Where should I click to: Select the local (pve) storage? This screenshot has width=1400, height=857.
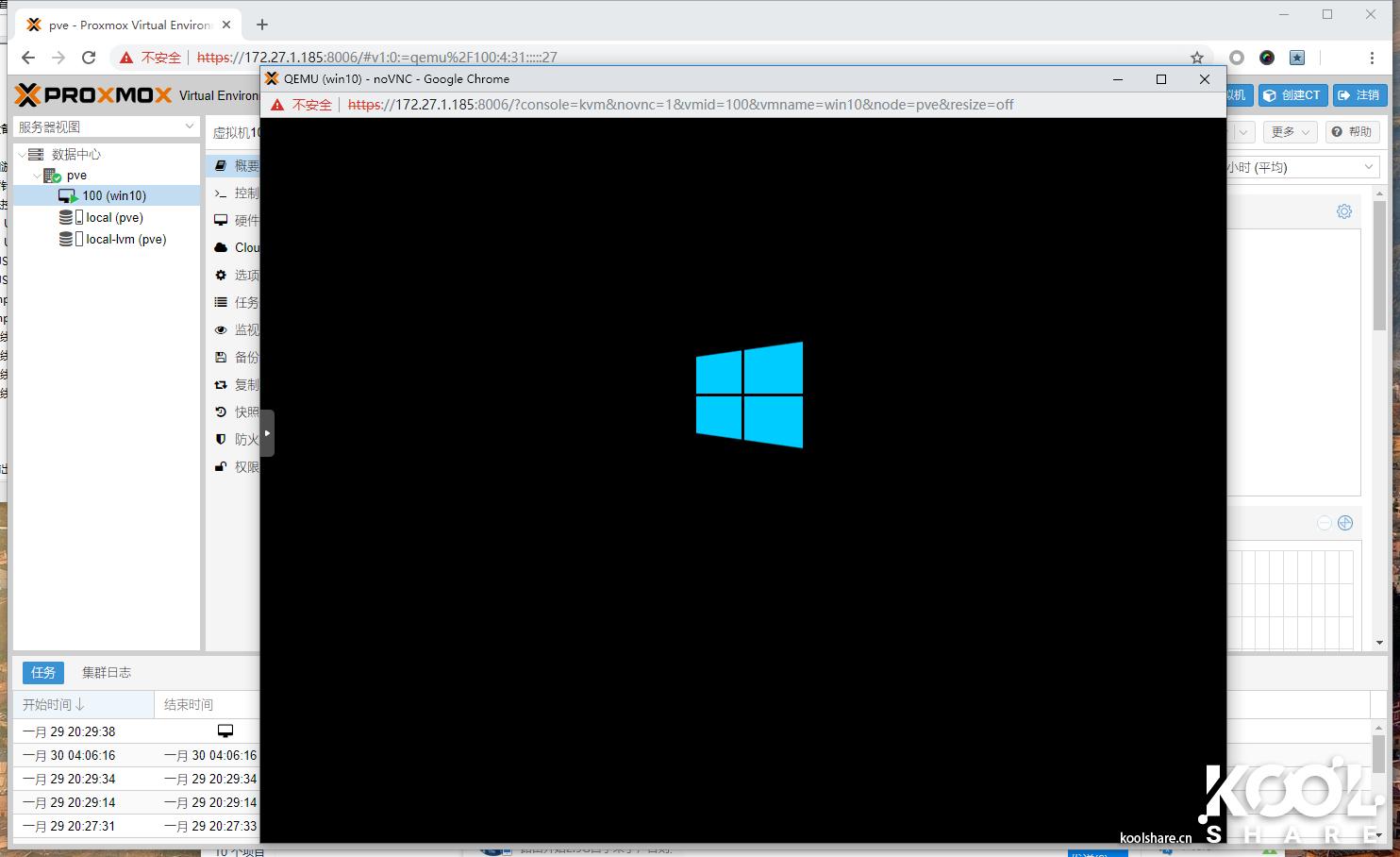click(x=107, y=217)
